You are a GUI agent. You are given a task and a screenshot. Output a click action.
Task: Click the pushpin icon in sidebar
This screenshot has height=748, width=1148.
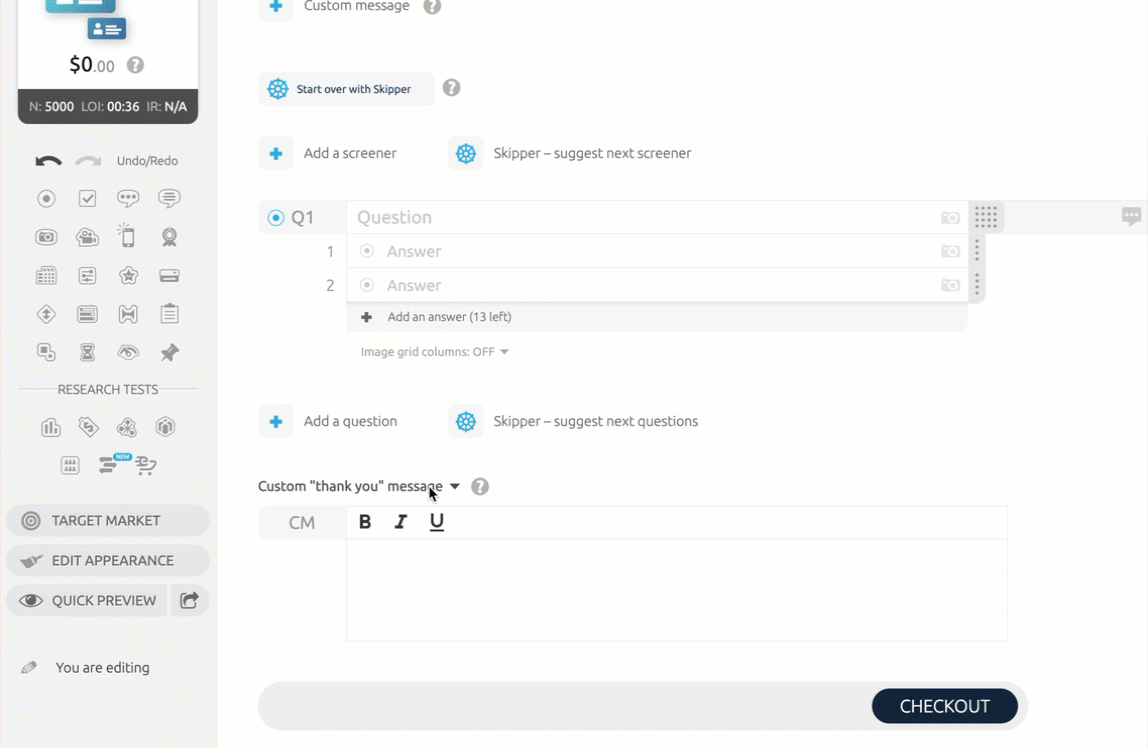pyautogui.click(x=169, y=352)
